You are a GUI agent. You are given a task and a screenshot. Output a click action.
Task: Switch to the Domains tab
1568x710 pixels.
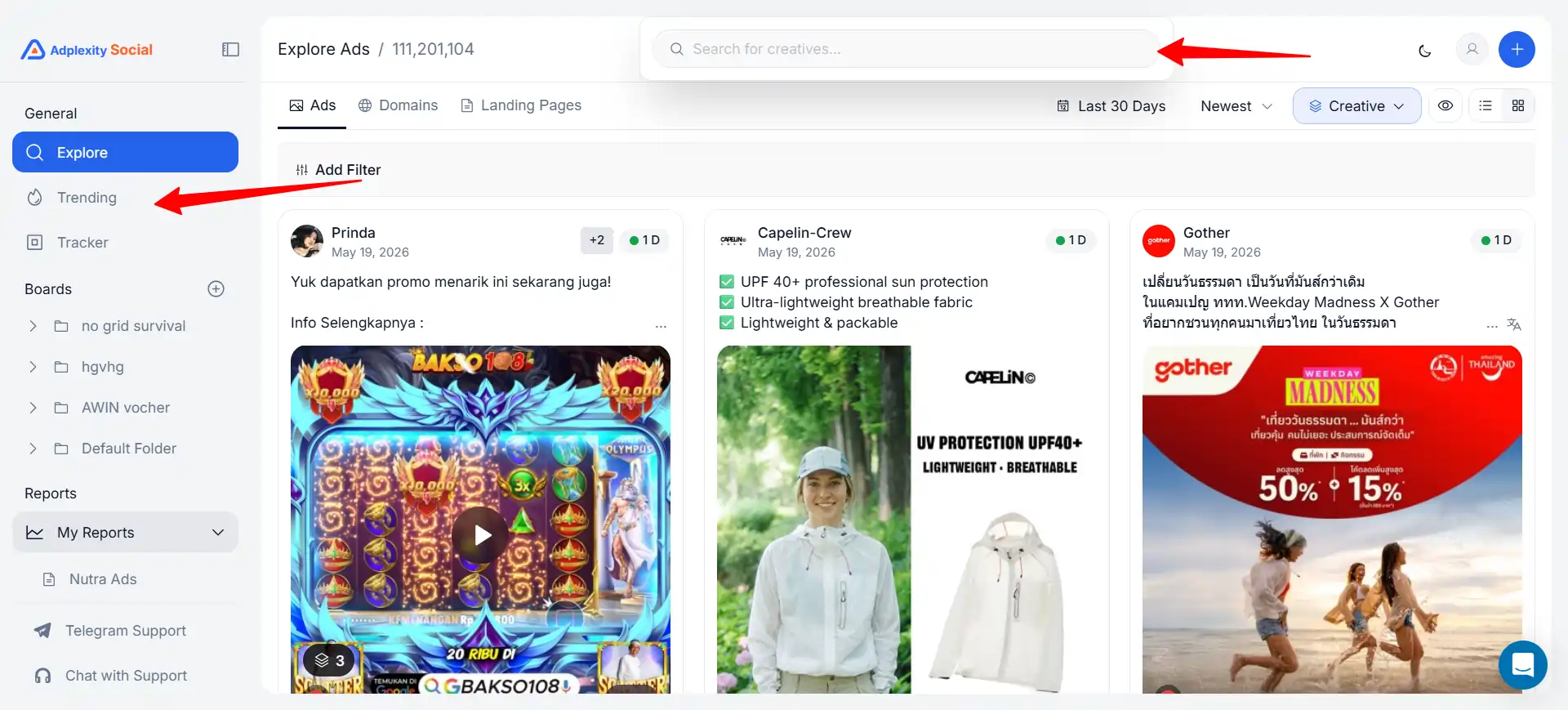click(398, 105)
